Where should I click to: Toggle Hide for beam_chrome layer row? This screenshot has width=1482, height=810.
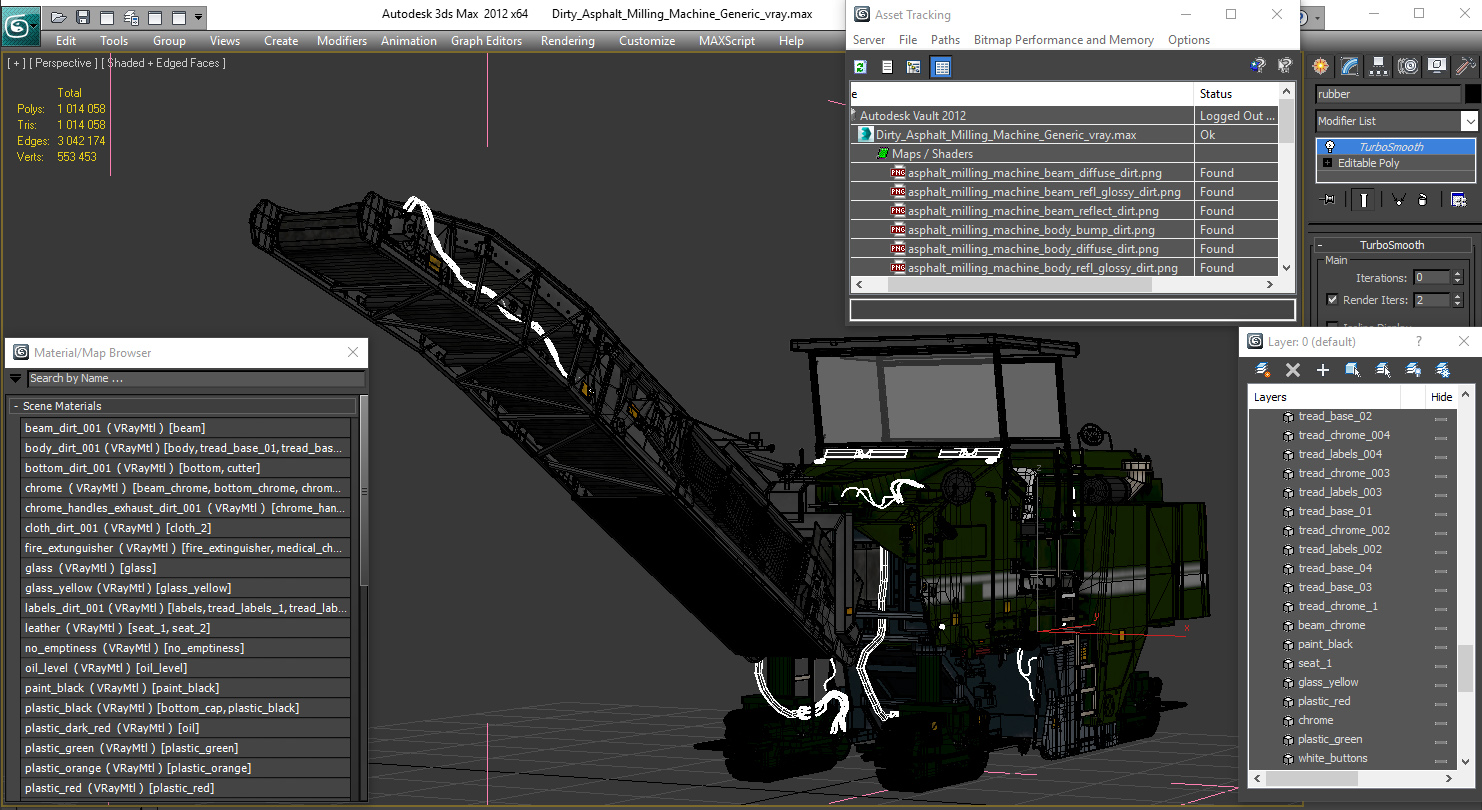(1441, 626)
